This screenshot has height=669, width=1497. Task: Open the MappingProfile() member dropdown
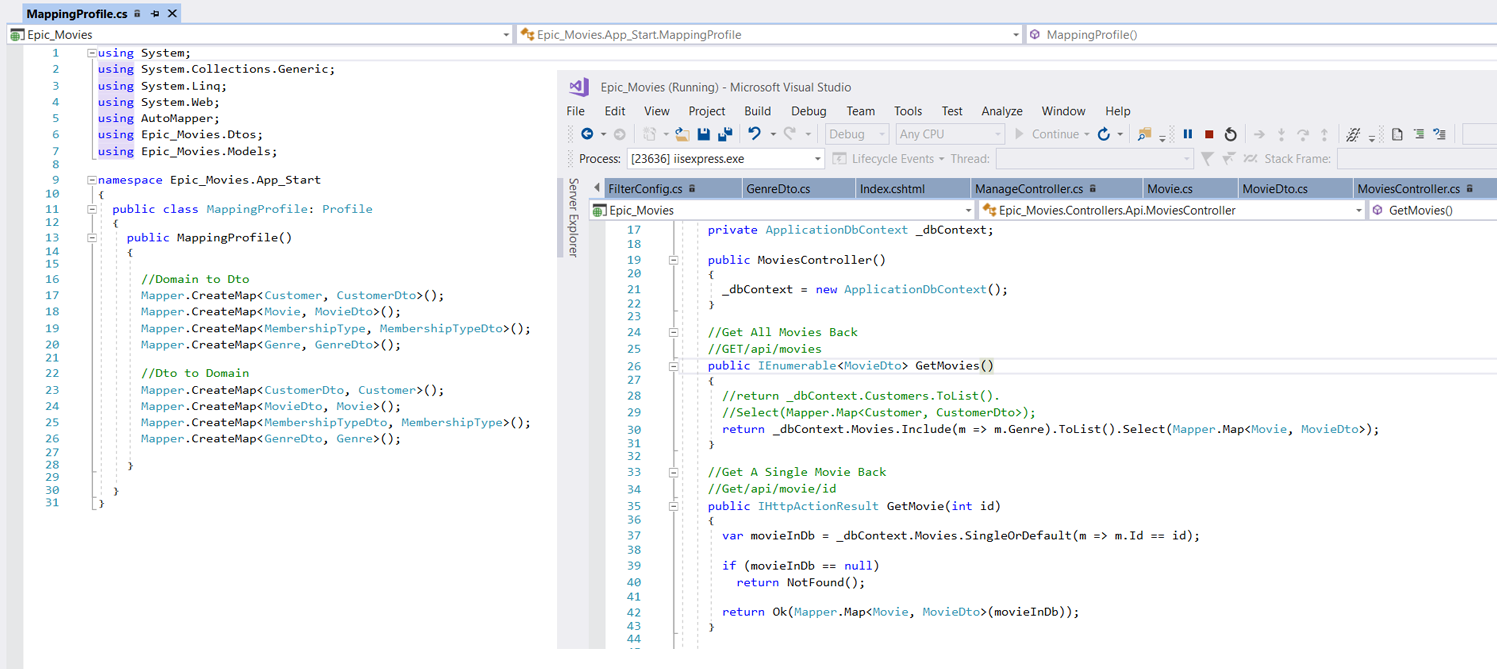(x=1261, y=34)
